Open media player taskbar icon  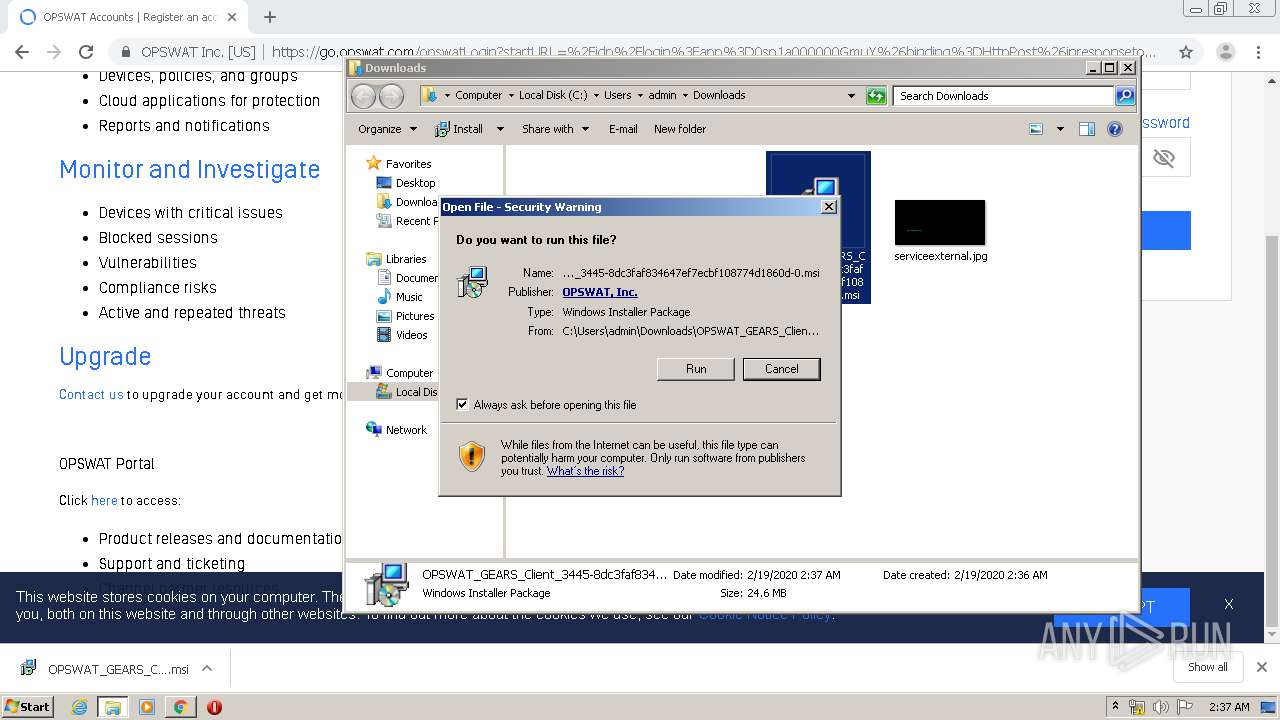coord(147,707)
